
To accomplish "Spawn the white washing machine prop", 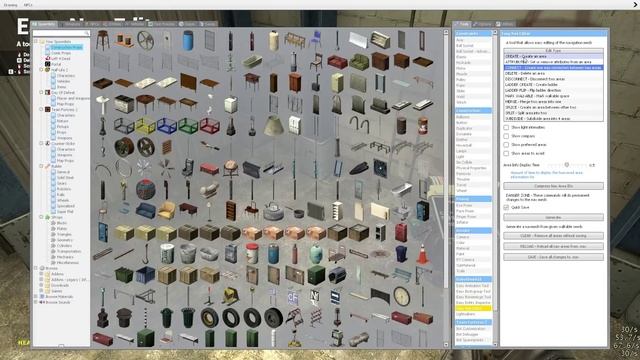I will tap(231, 104).
